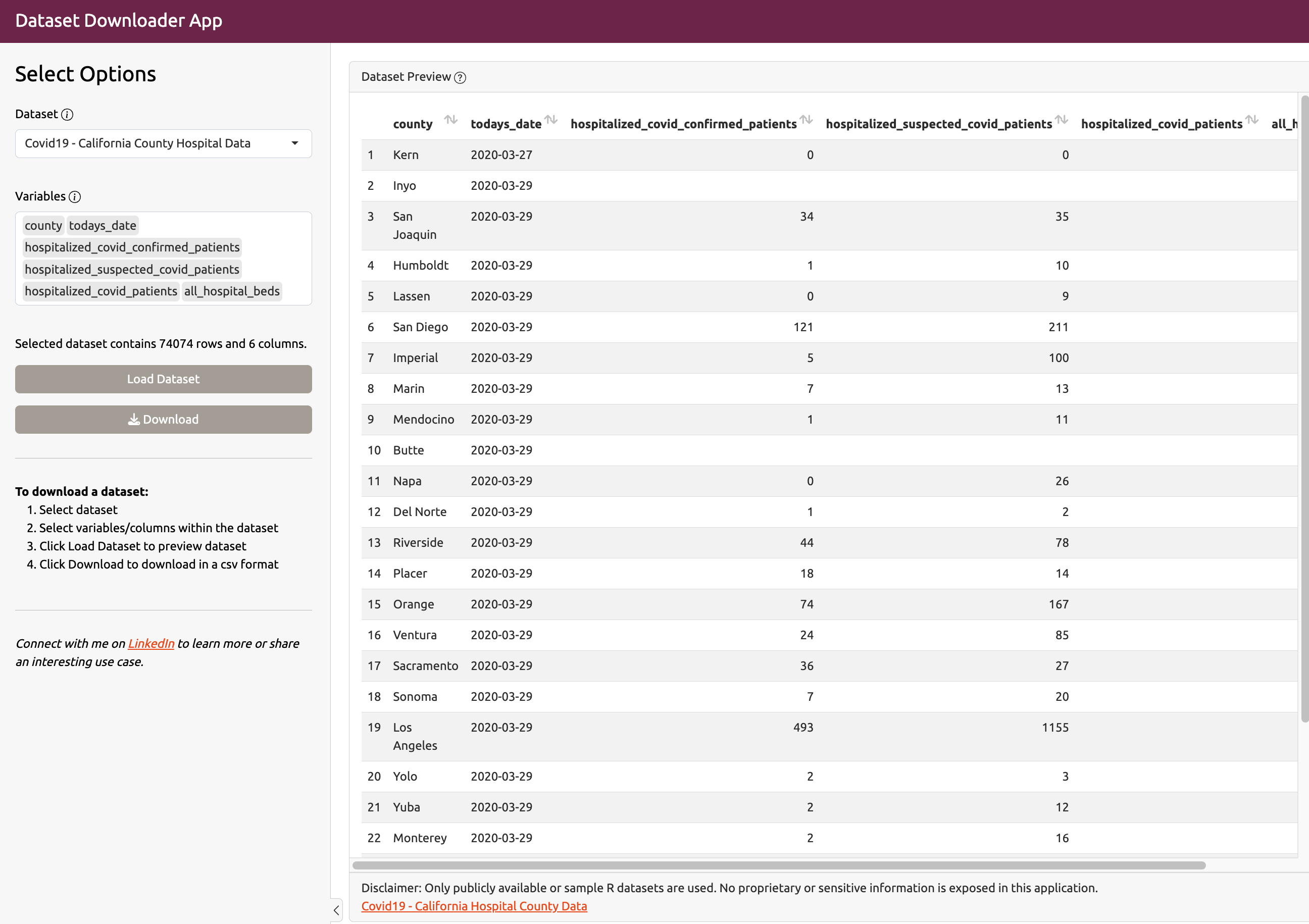Sort by hospitalized_suspected_covid_patients sort icon
Image resolution: width=1309 pixels, height=924 pixels.
(1061, 120)
